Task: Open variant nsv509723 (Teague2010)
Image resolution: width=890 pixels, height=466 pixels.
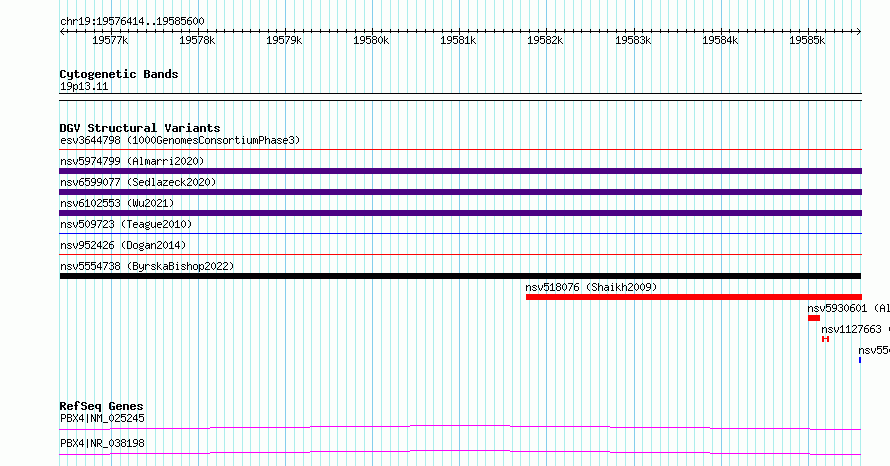Action: click(126, 224)
